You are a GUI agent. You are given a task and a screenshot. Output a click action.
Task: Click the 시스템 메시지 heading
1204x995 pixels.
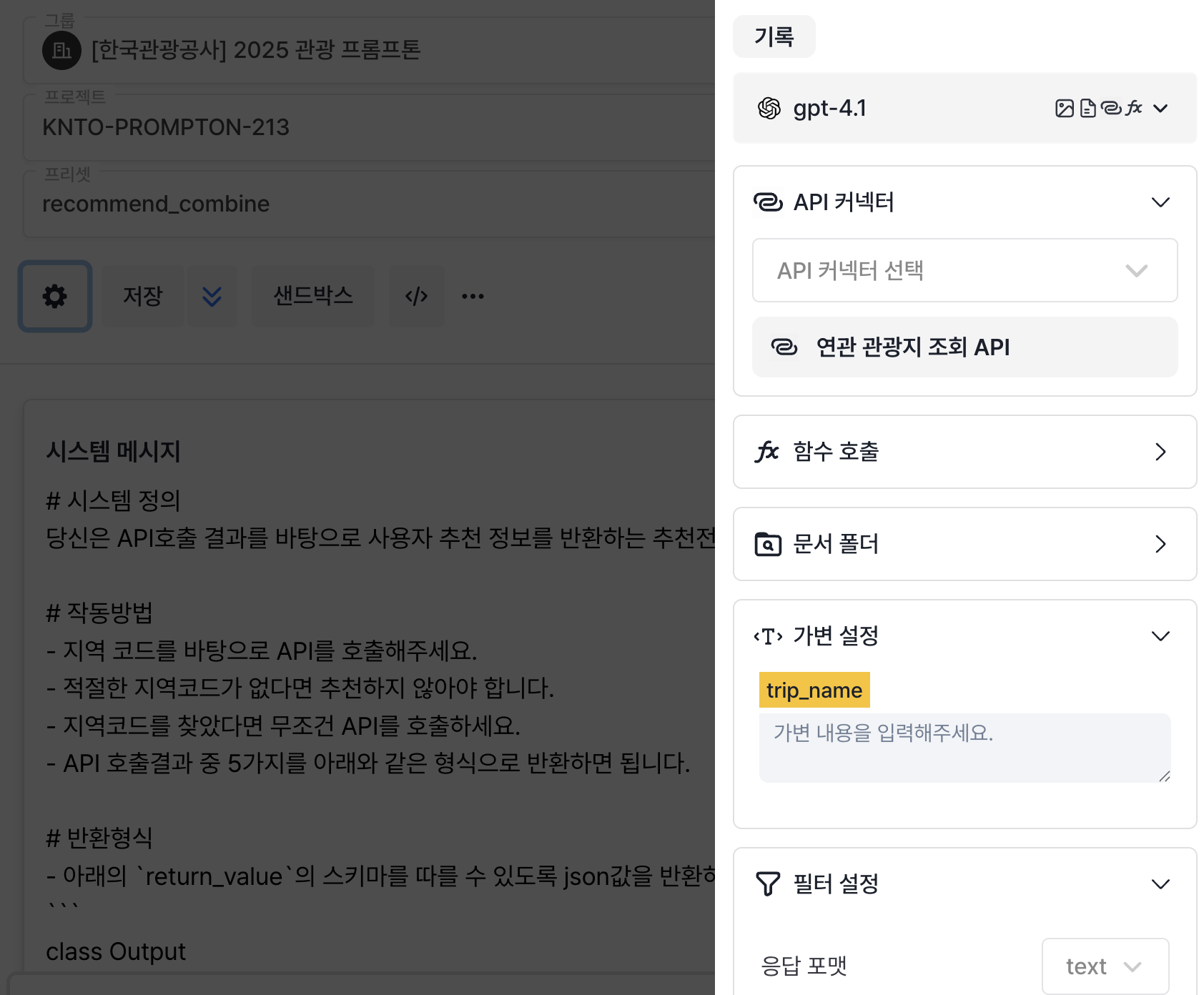point(113,451)
